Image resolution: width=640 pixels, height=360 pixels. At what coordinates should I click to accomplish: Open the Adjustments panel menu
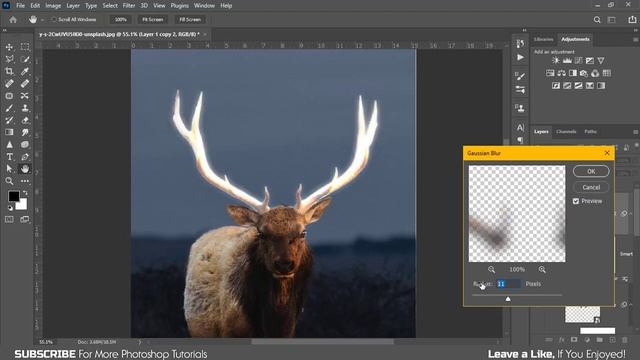point(636,40)
